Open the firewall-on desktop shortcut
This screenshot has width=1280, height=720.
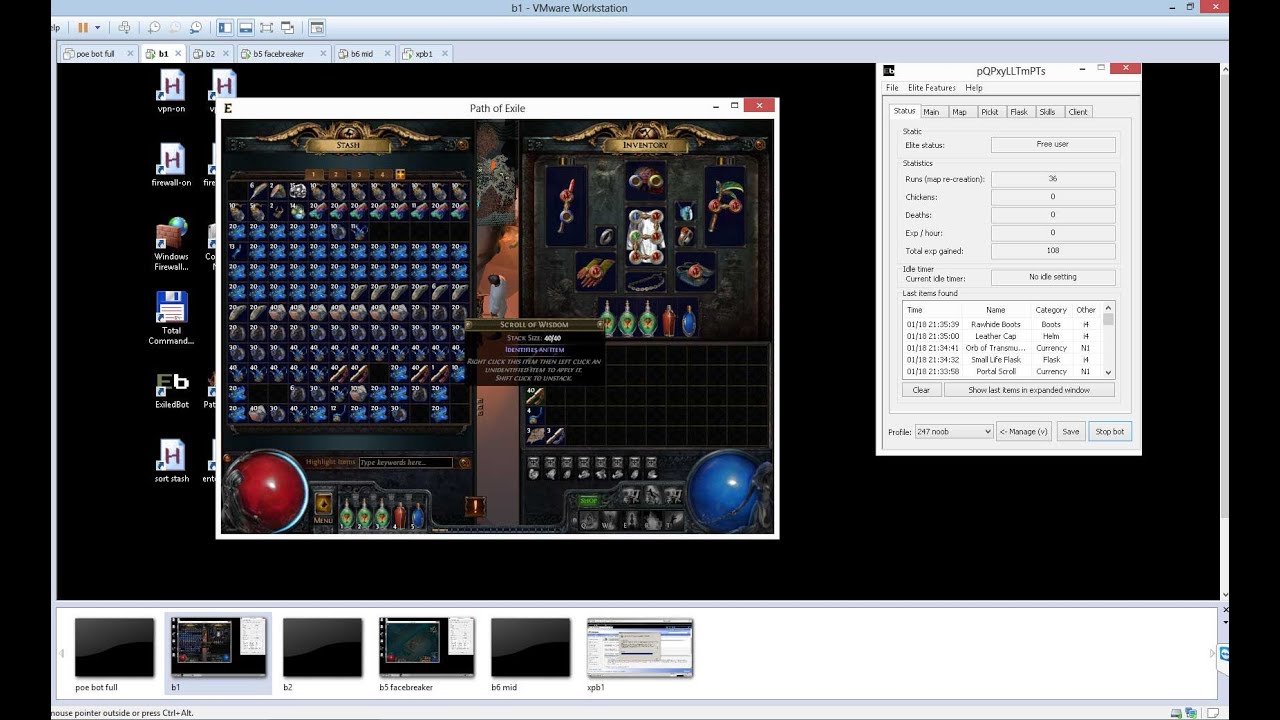point(171,166)
